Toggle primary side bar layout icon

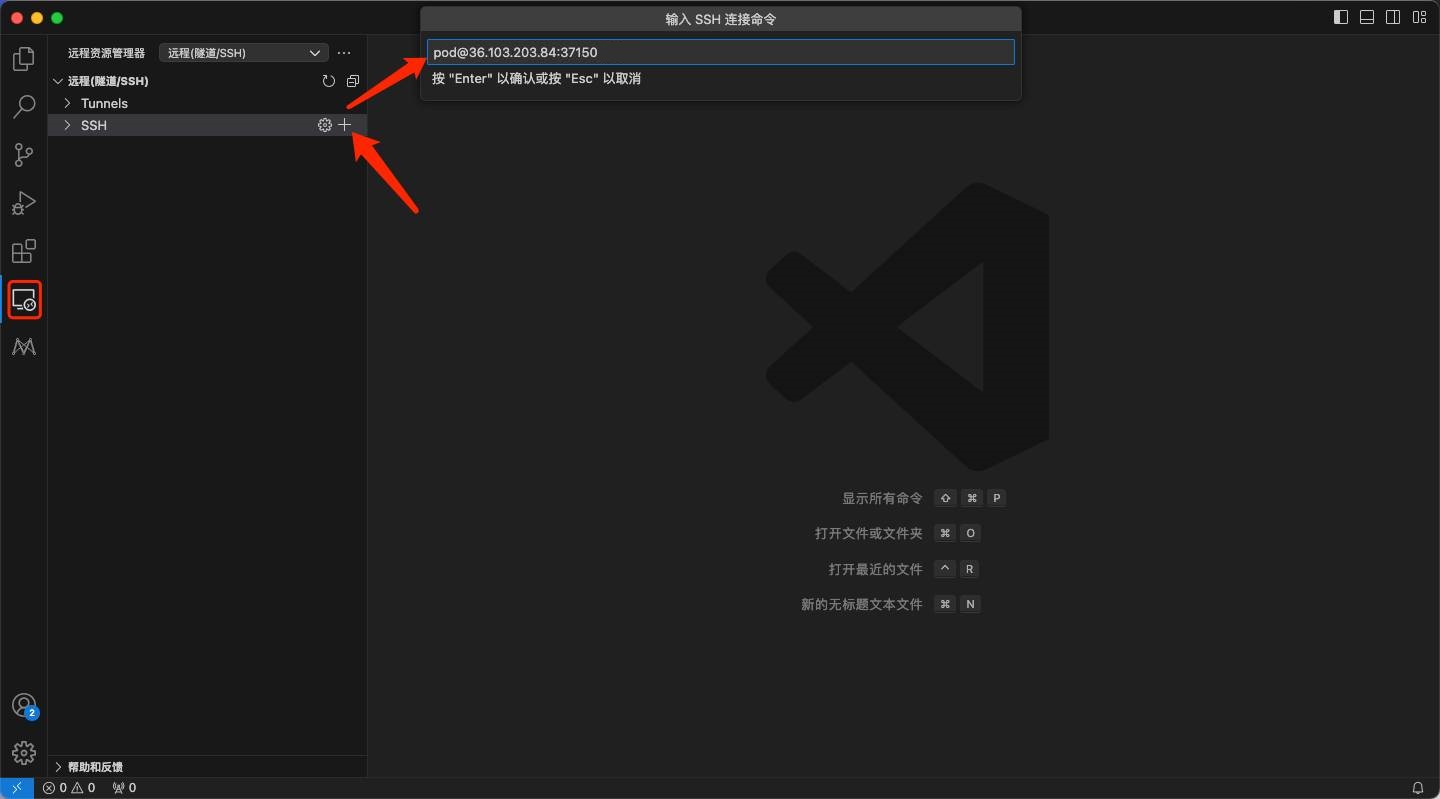click(1341, 17)
